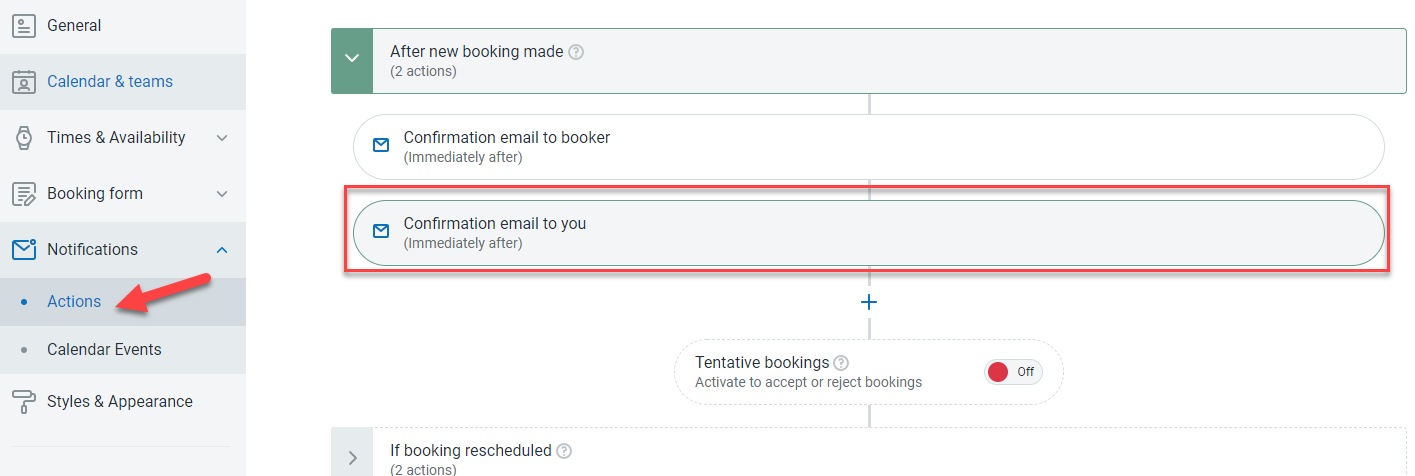The height and width of the screenshot is (476, 1415).
Task: Click the Notifications envelope icon
Action: point(24,249)
